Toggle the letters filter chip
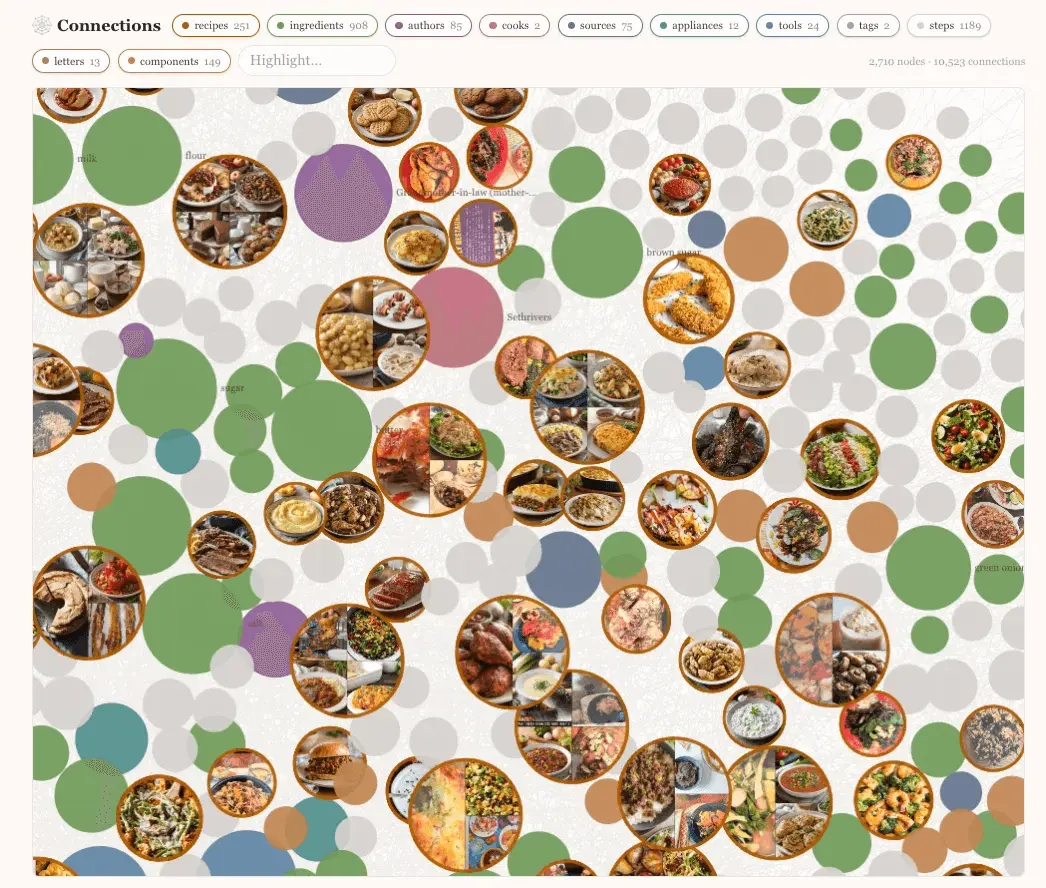Viewport: 1046px width, 888px height. (x=71, y=61)
